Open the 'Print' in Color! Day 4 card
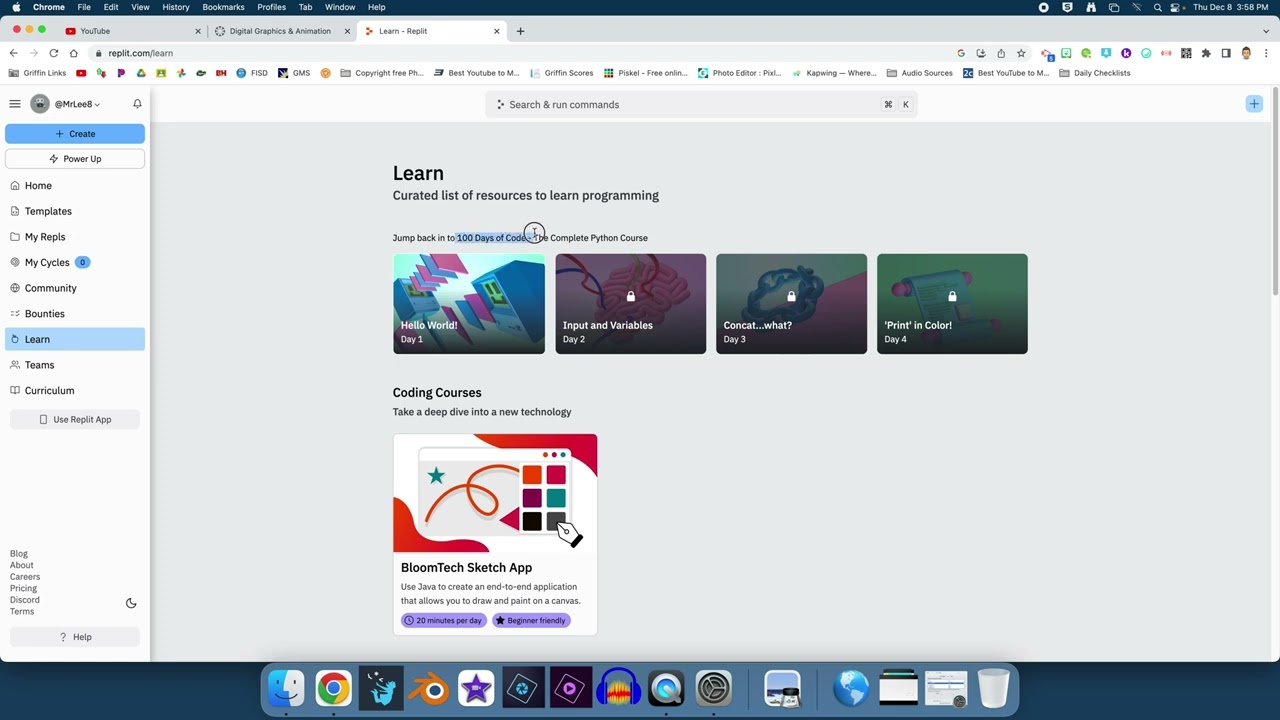The height and width of the screenshot is (720, 1280). (952, 304)
